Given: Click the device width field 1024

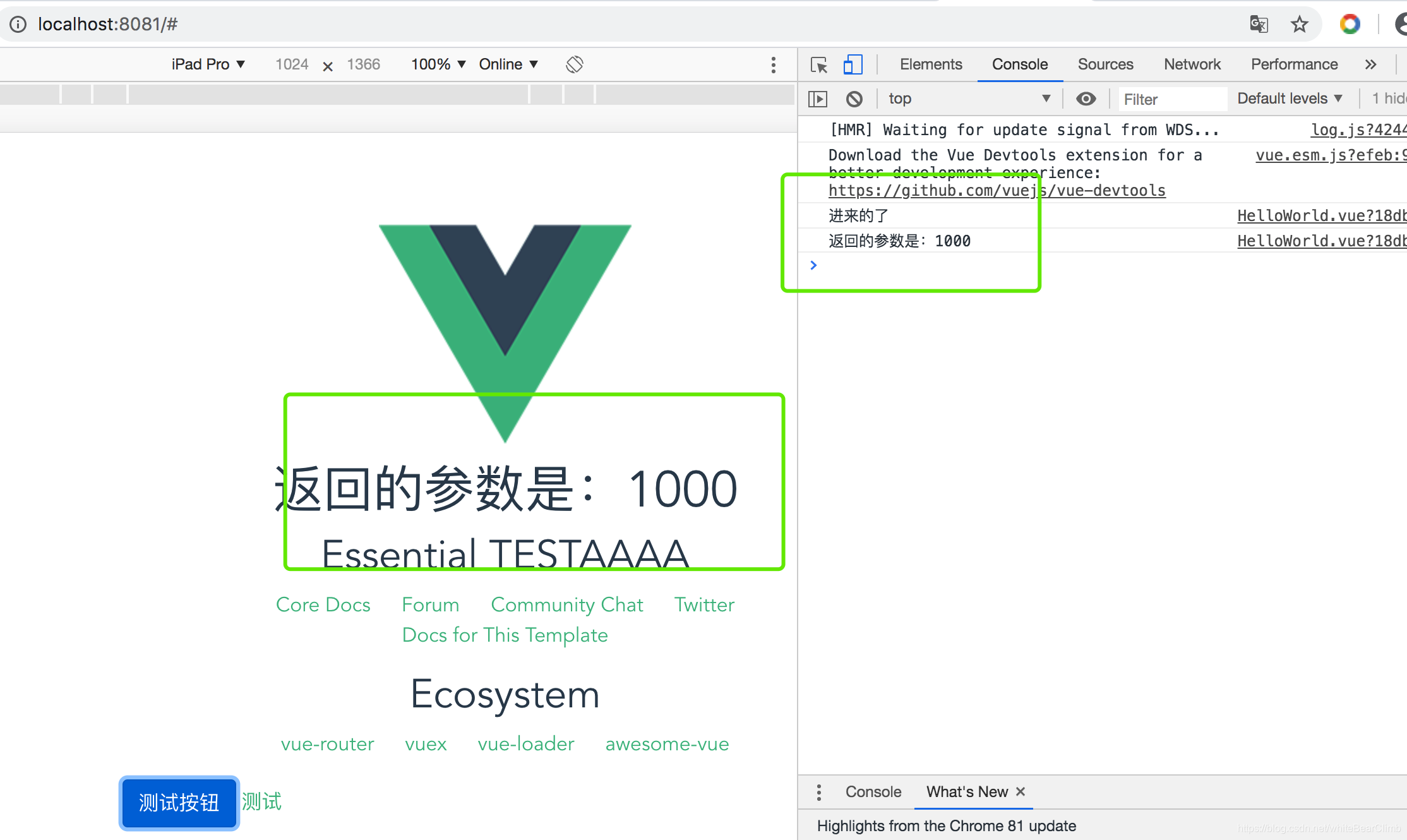Looking at the screenshot, I should coord(292,64).
